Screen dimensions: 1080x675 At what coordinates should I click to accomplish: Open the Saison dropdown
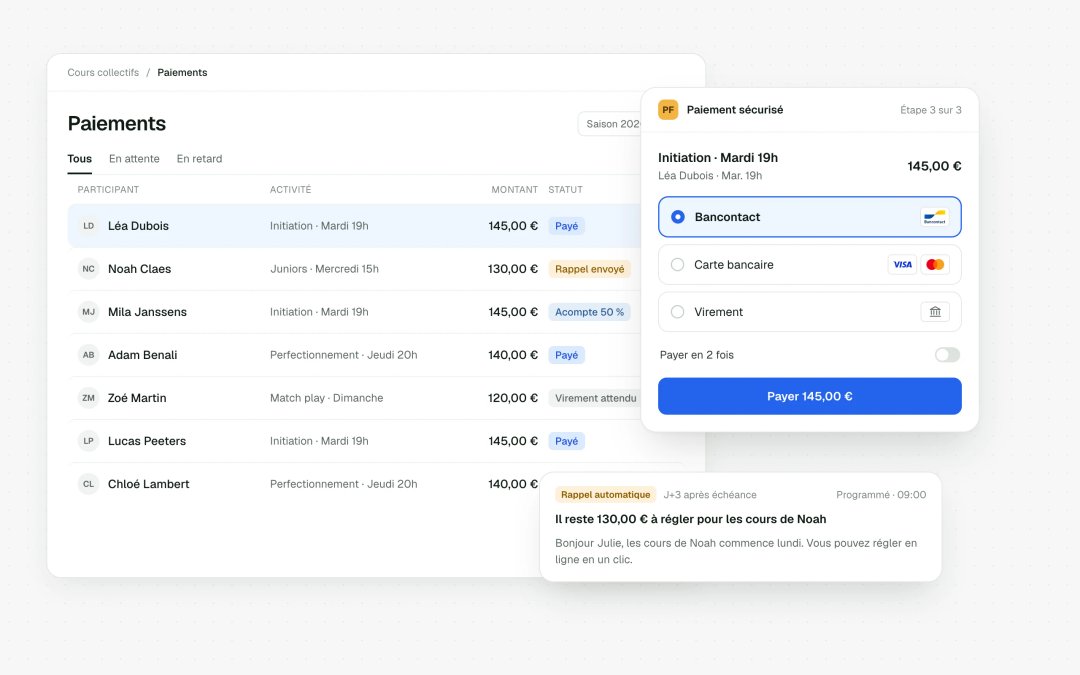[610, 124]
